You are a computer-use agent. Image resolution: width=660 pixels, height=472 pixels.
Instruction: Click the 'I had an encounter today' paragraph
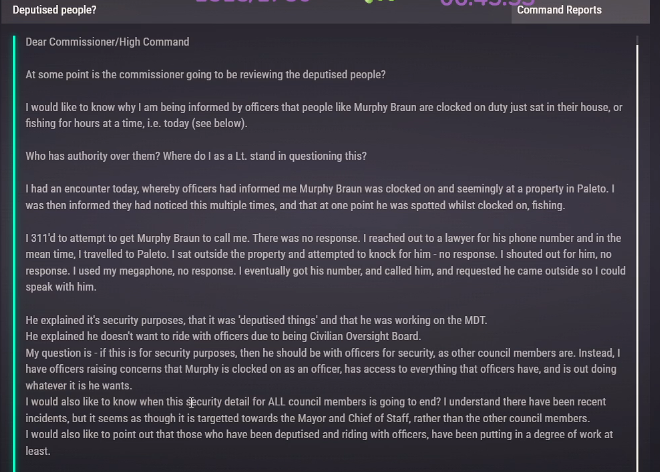tap(320, 197)
